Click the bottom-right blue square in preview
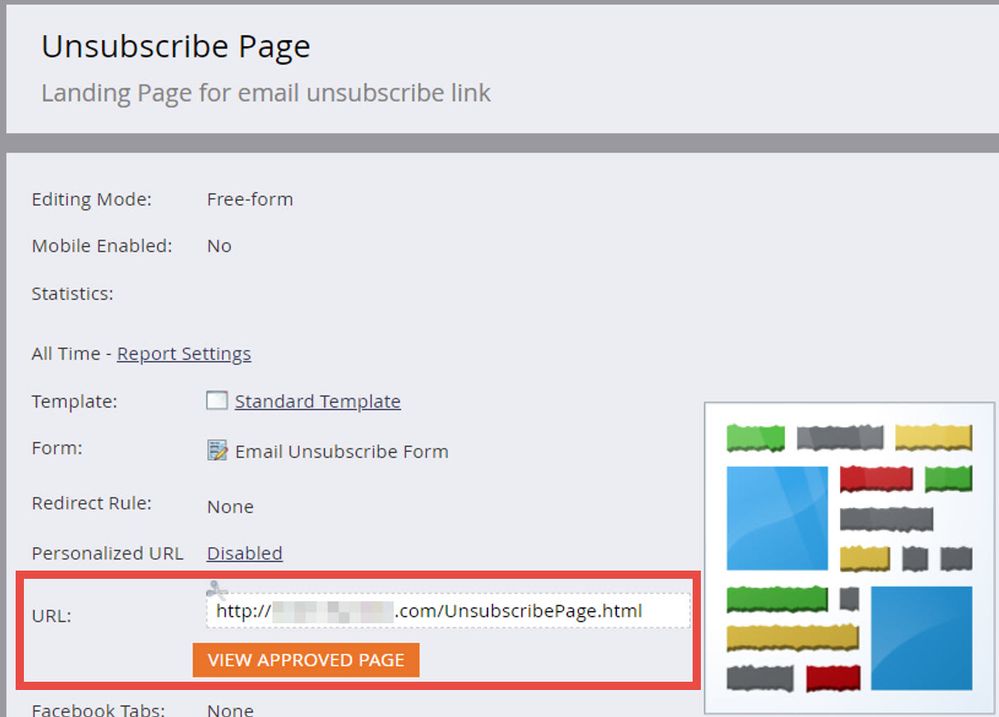Viewport: 999px width, 717px height. [921, 638]
